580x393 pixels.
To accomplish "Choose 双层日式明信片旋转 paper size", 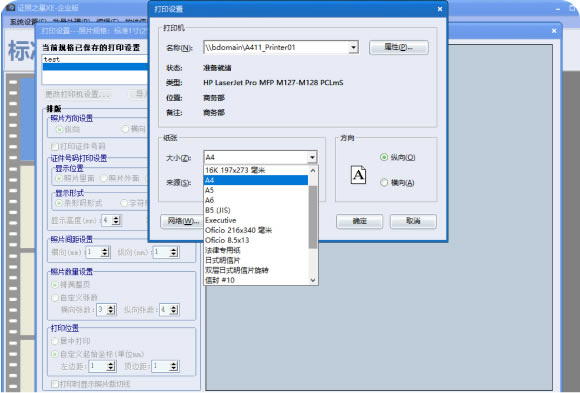I will pos(256,270).
